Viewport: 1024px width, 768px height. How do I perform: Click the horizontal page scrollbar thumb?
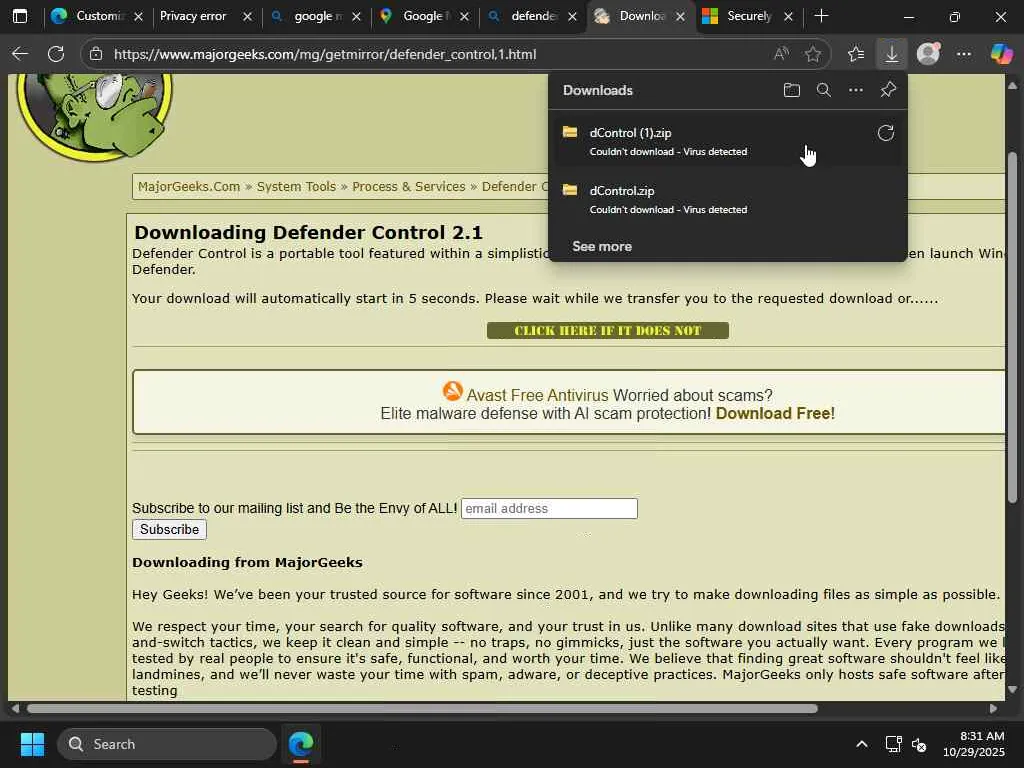422,709
